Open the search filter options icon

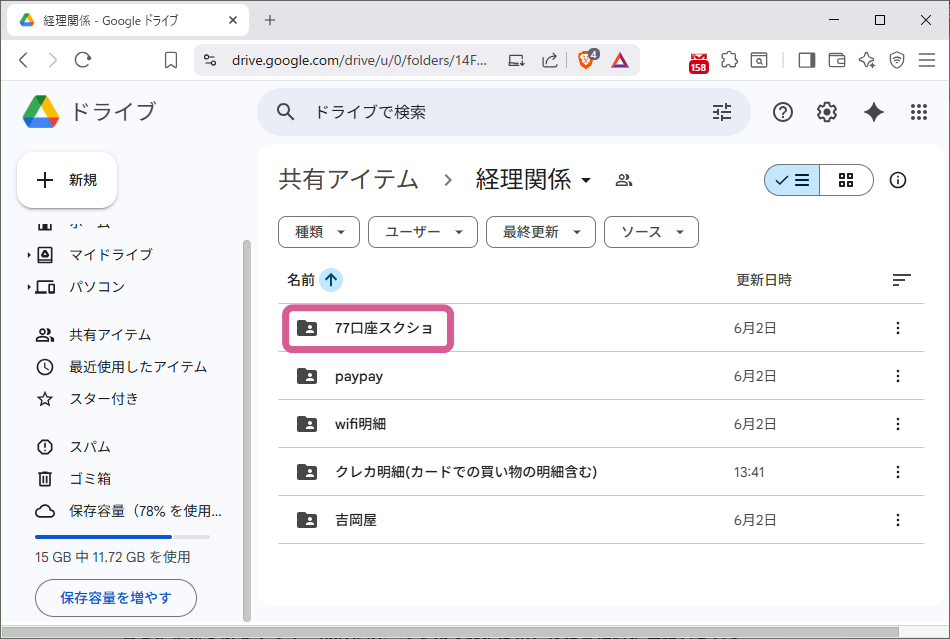click(x=722, y=112)
